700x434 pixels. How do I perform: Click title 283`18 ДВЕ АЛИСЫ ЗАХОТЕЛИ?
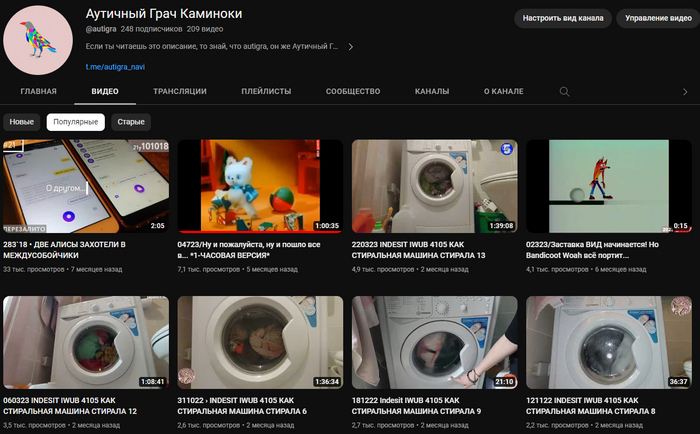(x=65, y=250)
